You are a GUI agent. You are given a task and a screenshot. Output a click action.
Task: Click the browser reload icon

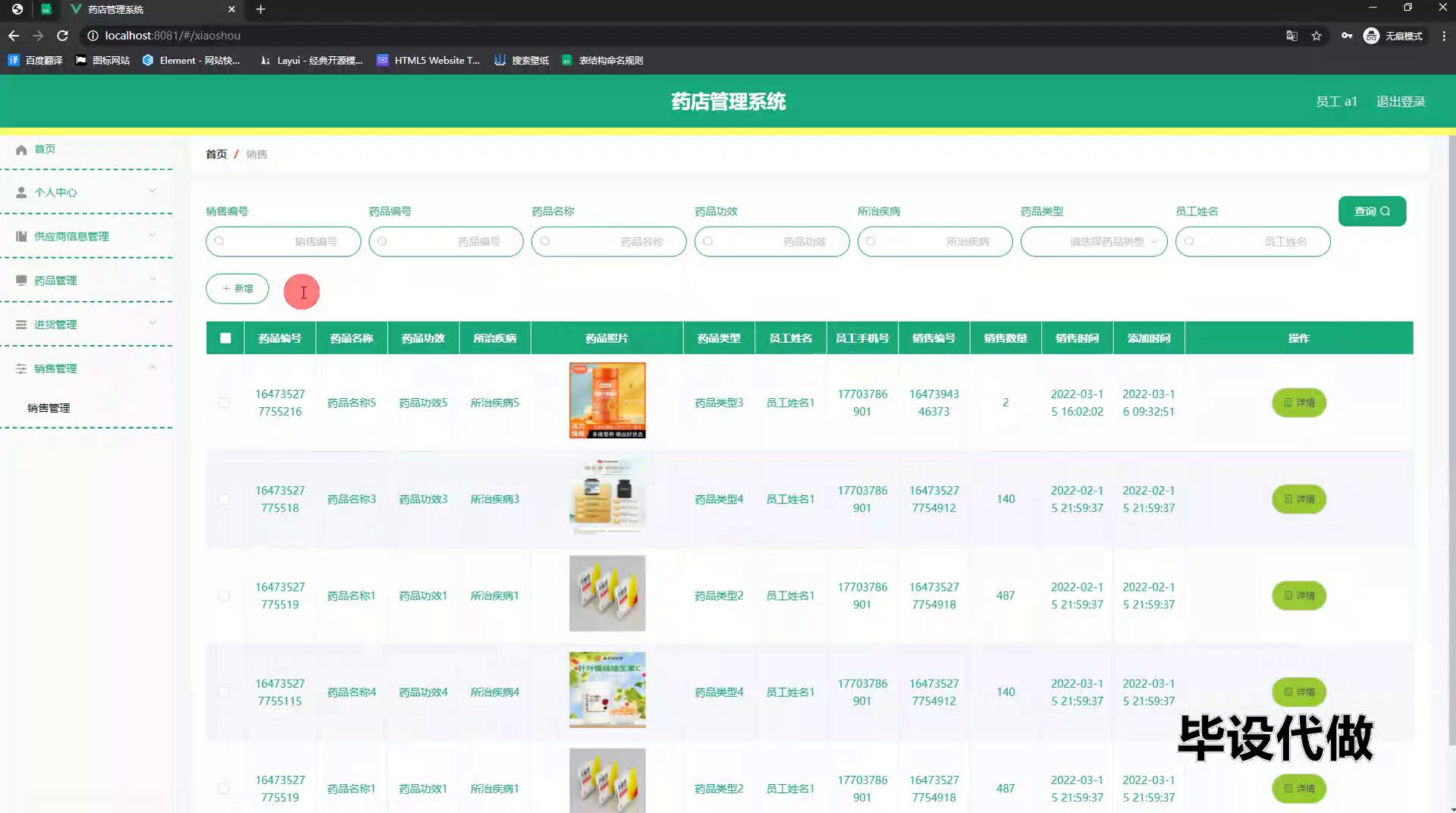63,36
